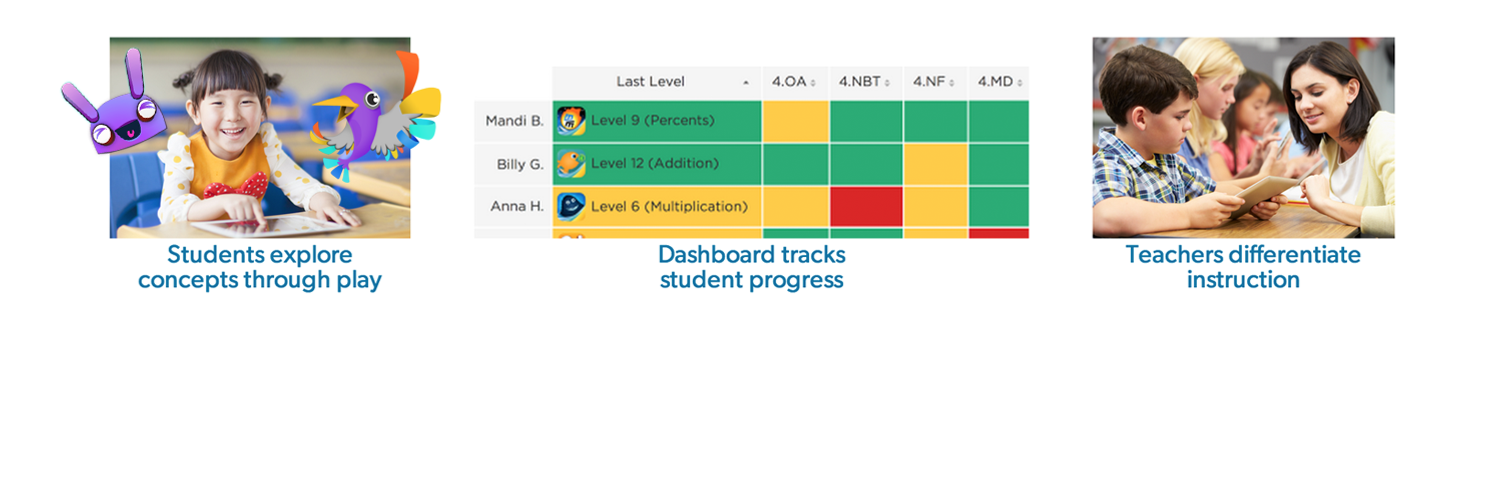
Task: Click Anna H.'s blue ghost game icon
Action: 570,207
